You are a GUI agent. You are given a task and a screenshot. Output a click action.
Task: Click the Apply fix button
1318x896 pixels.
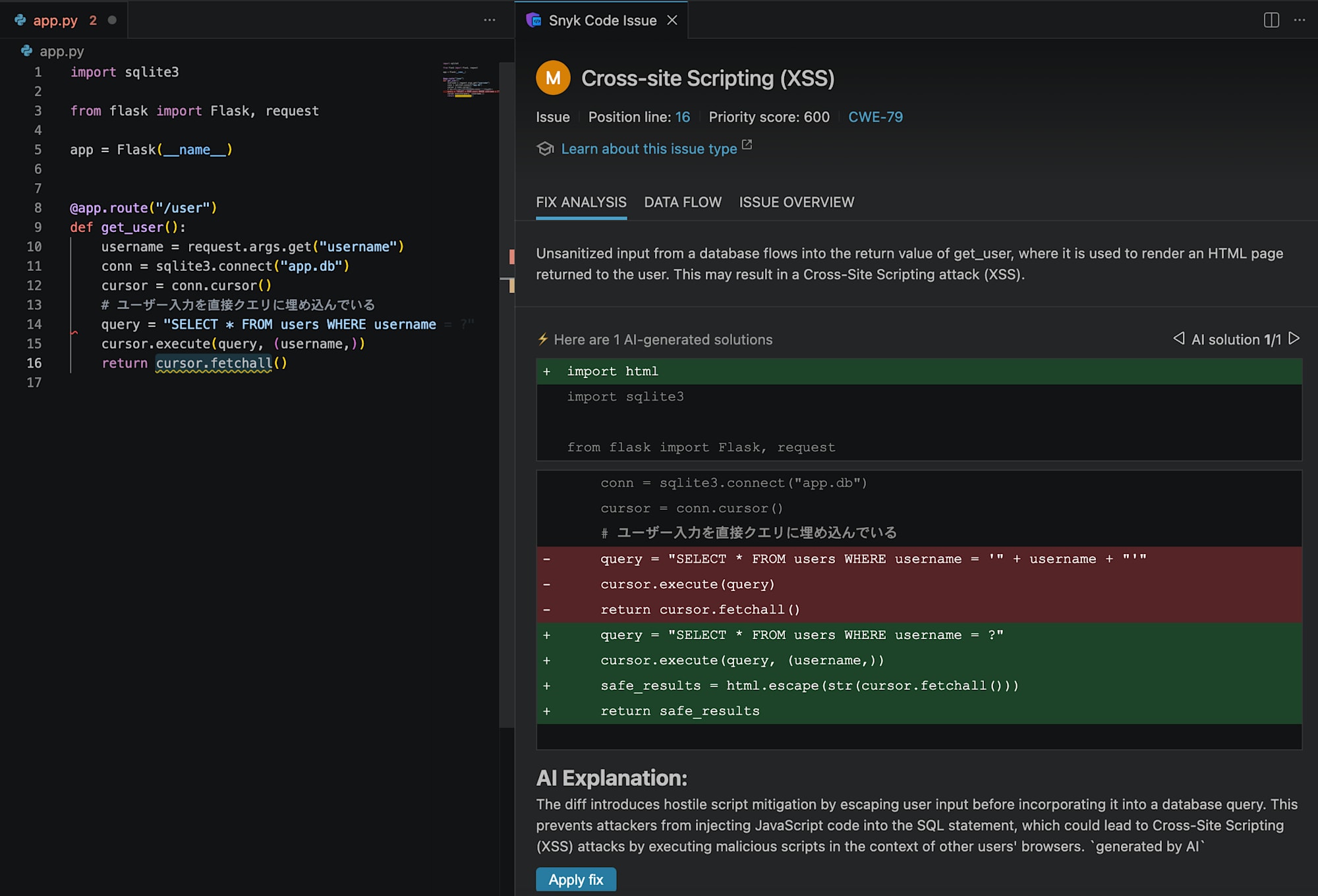click(x=576, y=880)
